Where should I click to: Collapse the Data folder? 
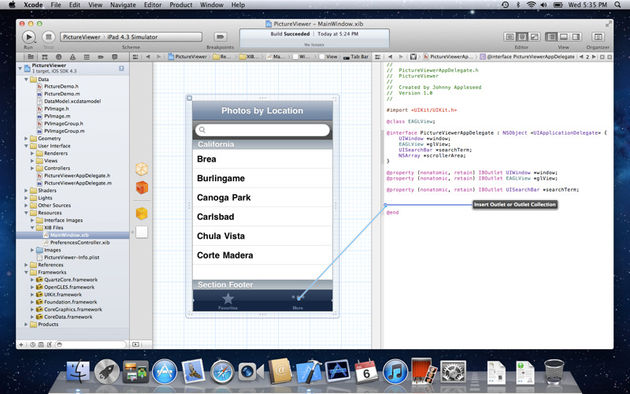[x=27, y=80]
